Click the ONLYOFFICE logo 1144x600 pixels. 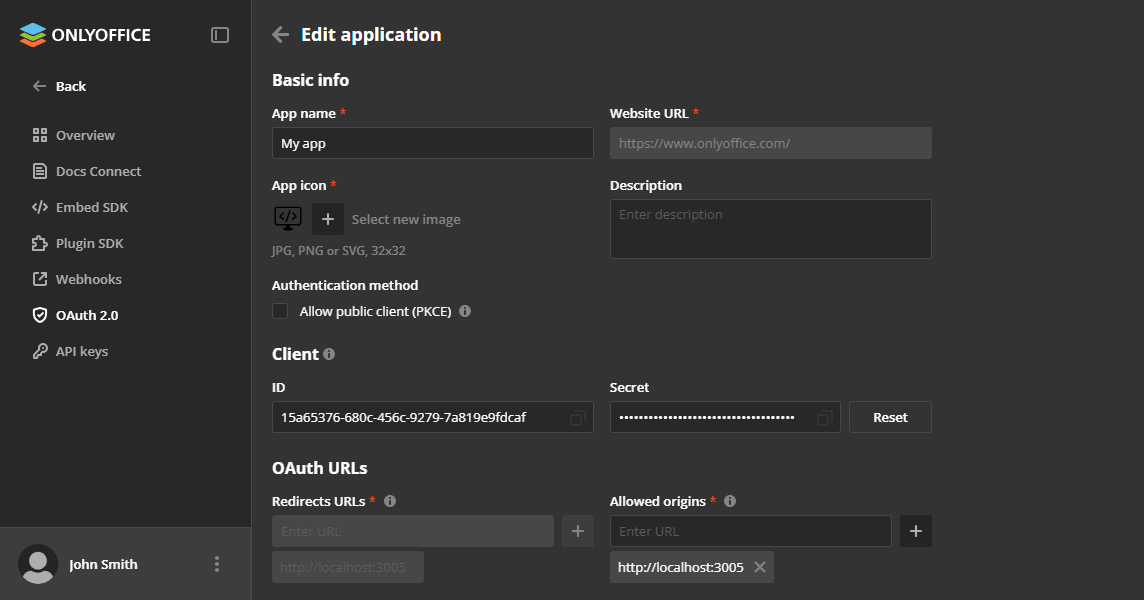click(x=85, y=35)
